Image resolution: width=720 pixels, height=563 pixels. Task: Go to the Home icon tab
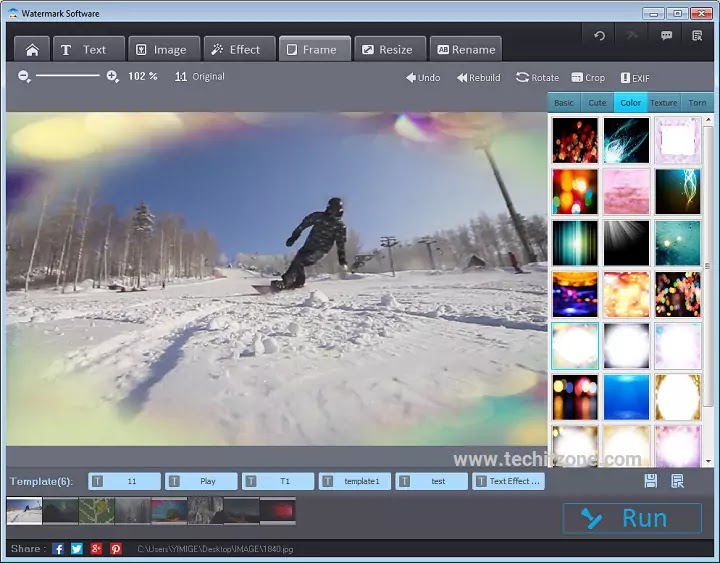click(x=32, y=50)
